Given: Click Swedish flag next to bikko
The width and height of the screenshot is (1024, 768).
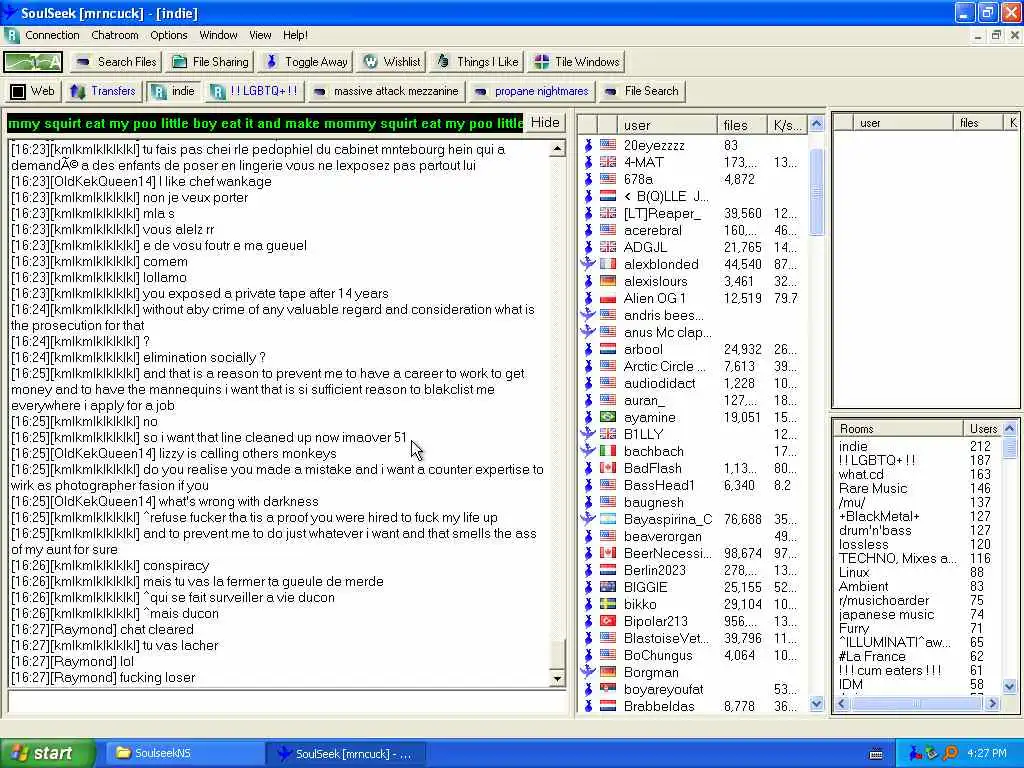Looking at the screenshot, I should click(x=608, y=604).
